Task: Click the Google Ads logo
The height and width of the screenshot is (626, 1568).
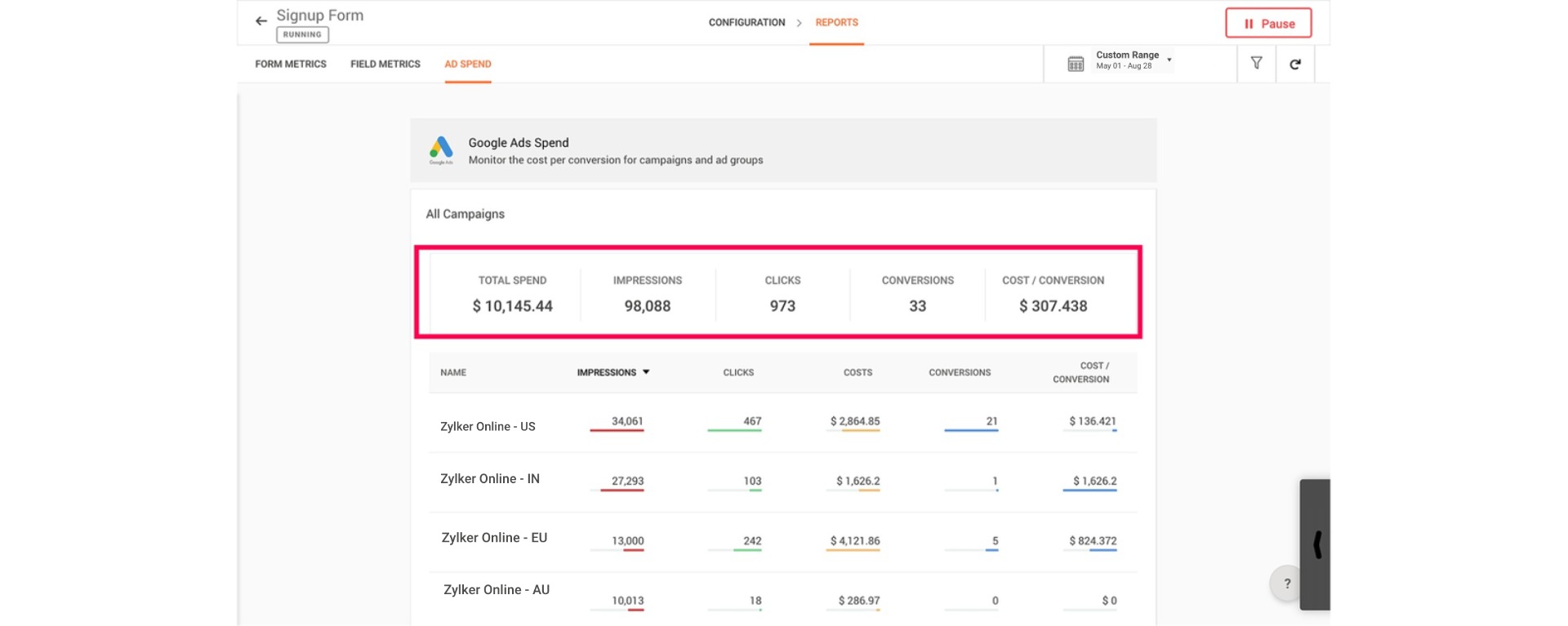Action: [x=441, y=149]
